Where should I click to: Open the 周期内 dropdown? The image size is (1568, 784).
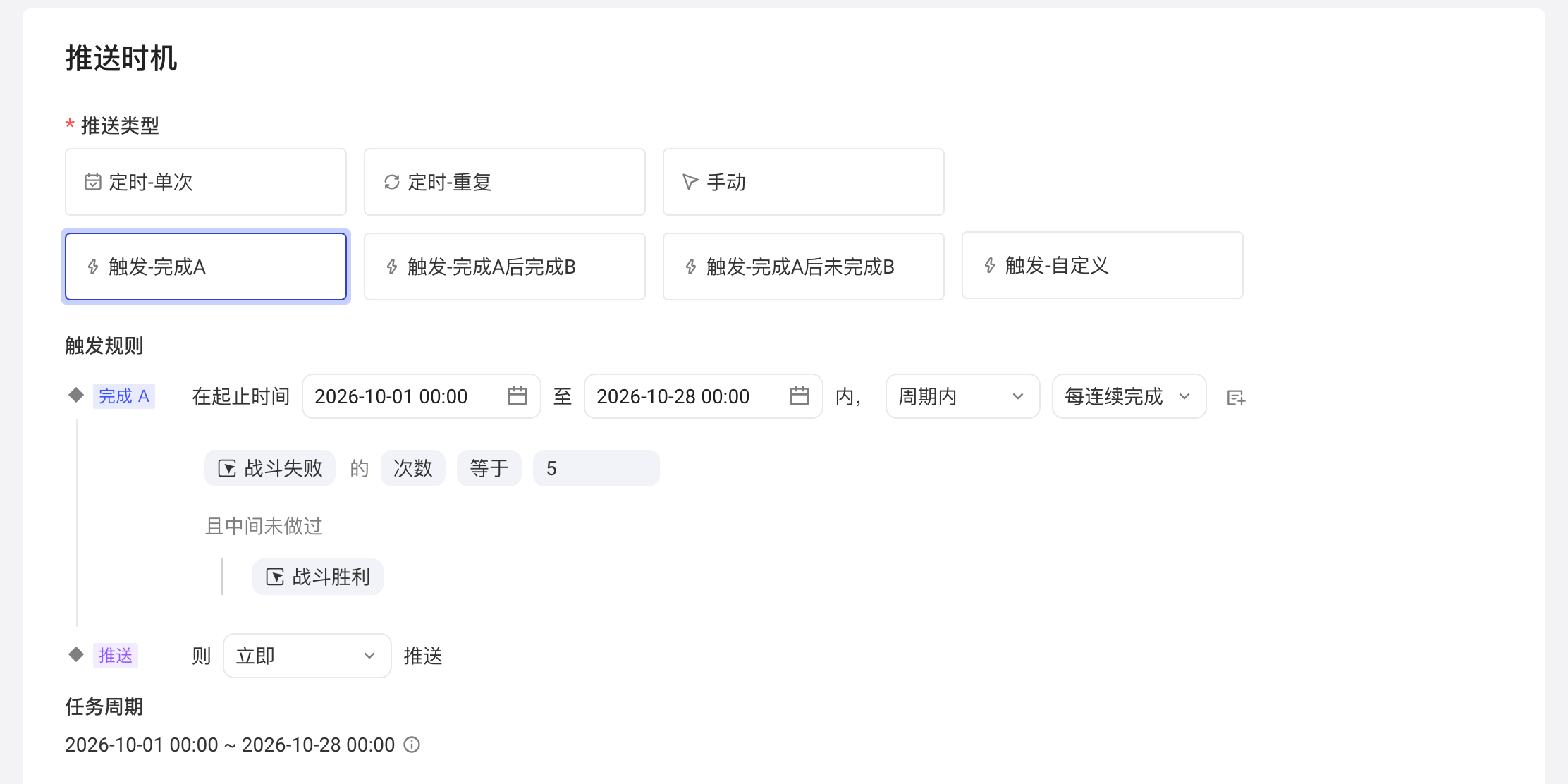(x=963, y=396)
